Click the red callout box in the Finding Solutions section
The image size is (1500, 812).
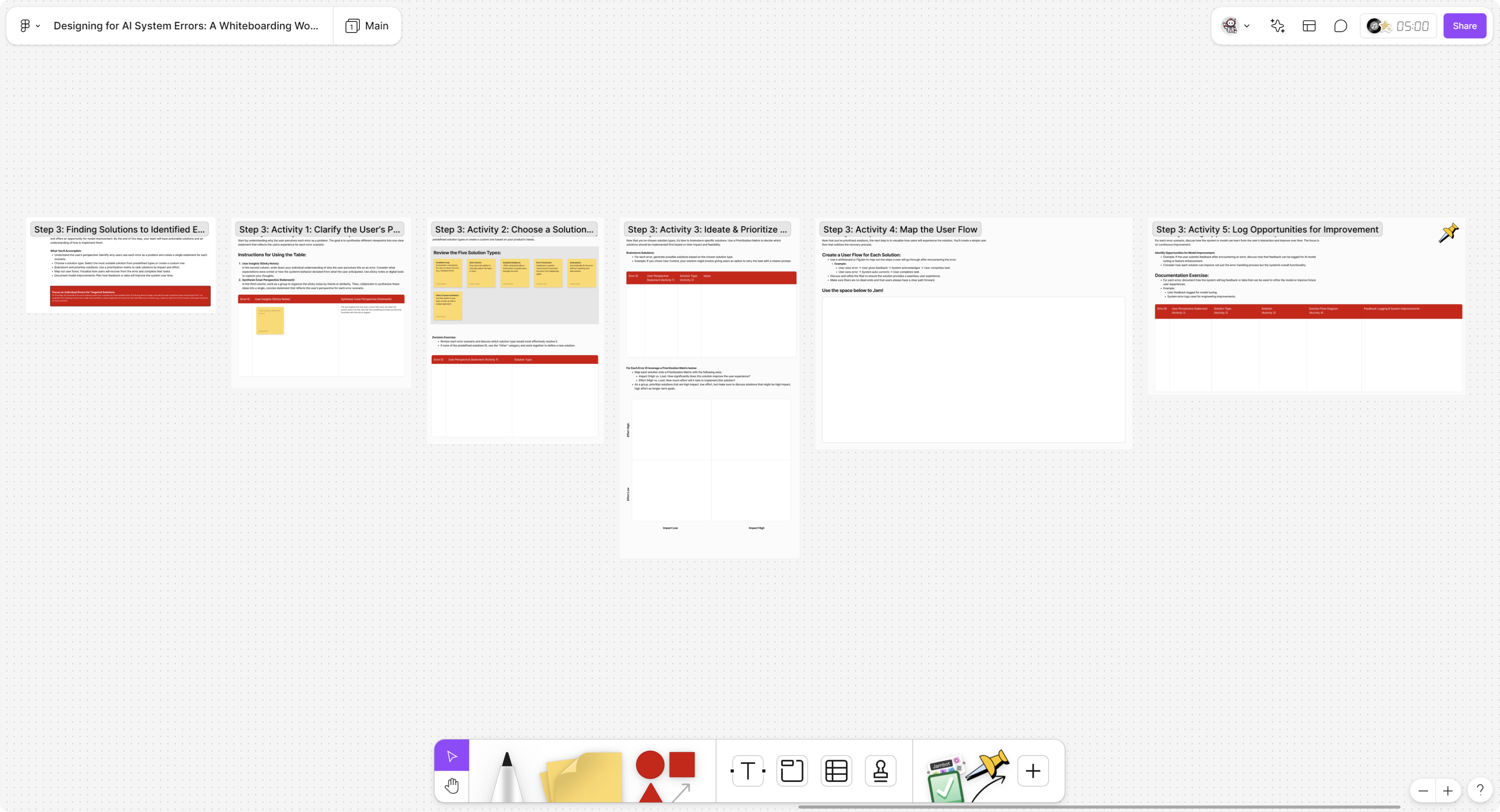pyautogui.click(x=130, y=296)
